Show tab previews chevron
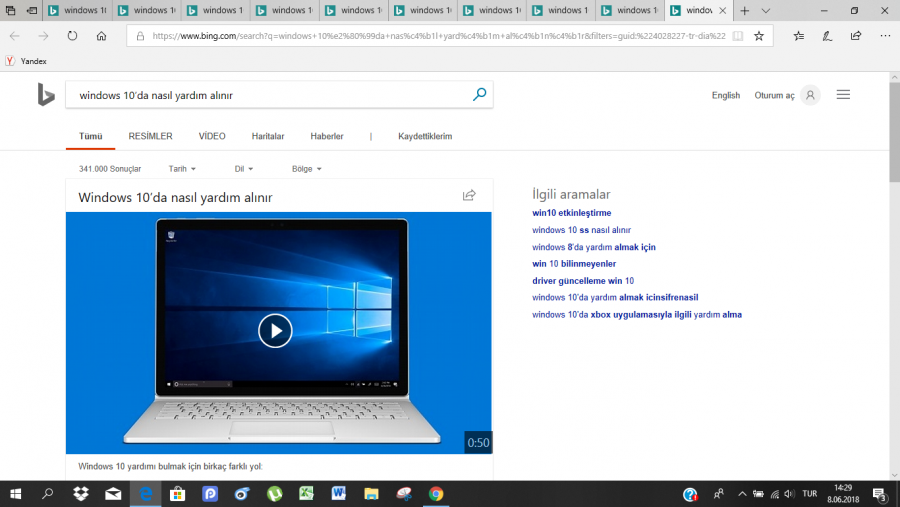Image resolution: width=900 pixels, height=507 pixels. tap(766, 10)
